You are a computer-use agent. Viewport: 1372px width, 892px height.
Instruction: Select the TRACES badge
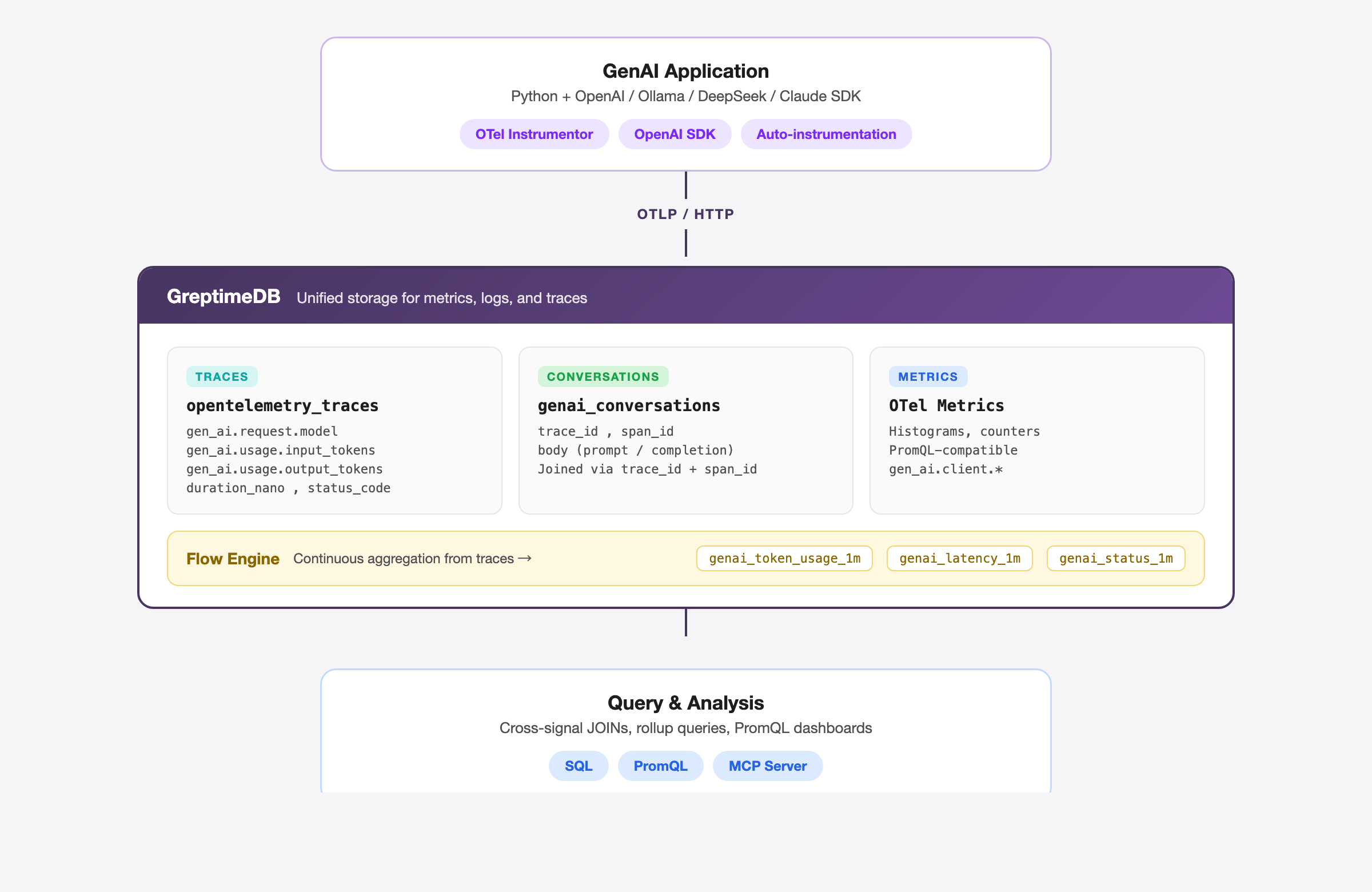(221, 376)
